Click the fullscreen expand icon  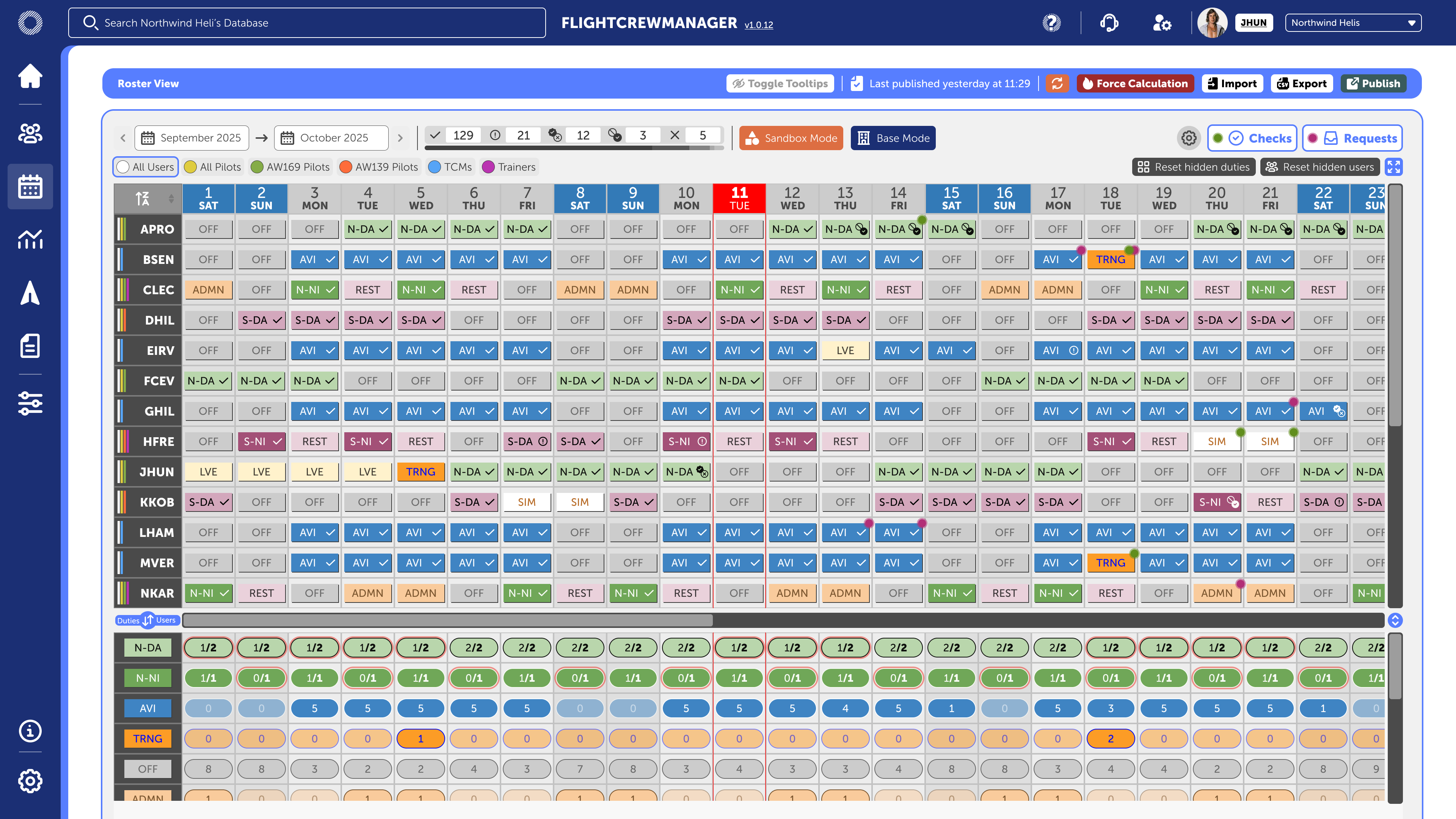pos(1394,167)
